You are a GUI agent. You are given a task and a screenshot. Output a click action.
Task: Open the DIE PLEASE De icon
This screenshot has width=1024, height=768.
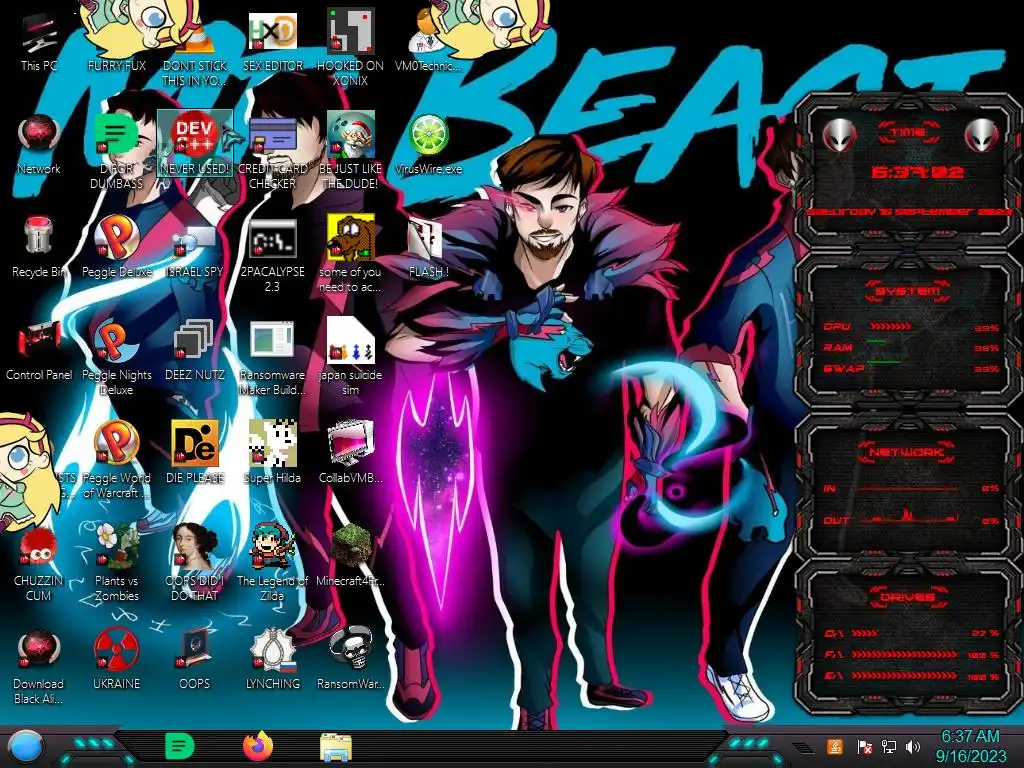(x=195, y=453)
